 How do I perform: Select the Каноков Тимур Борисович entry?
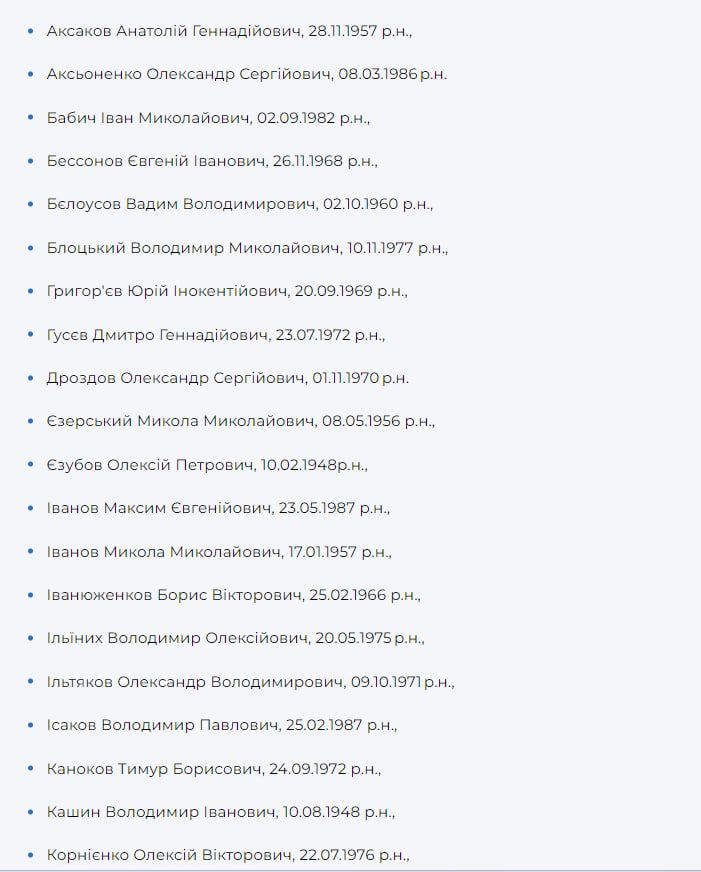[x=214, y=769]
